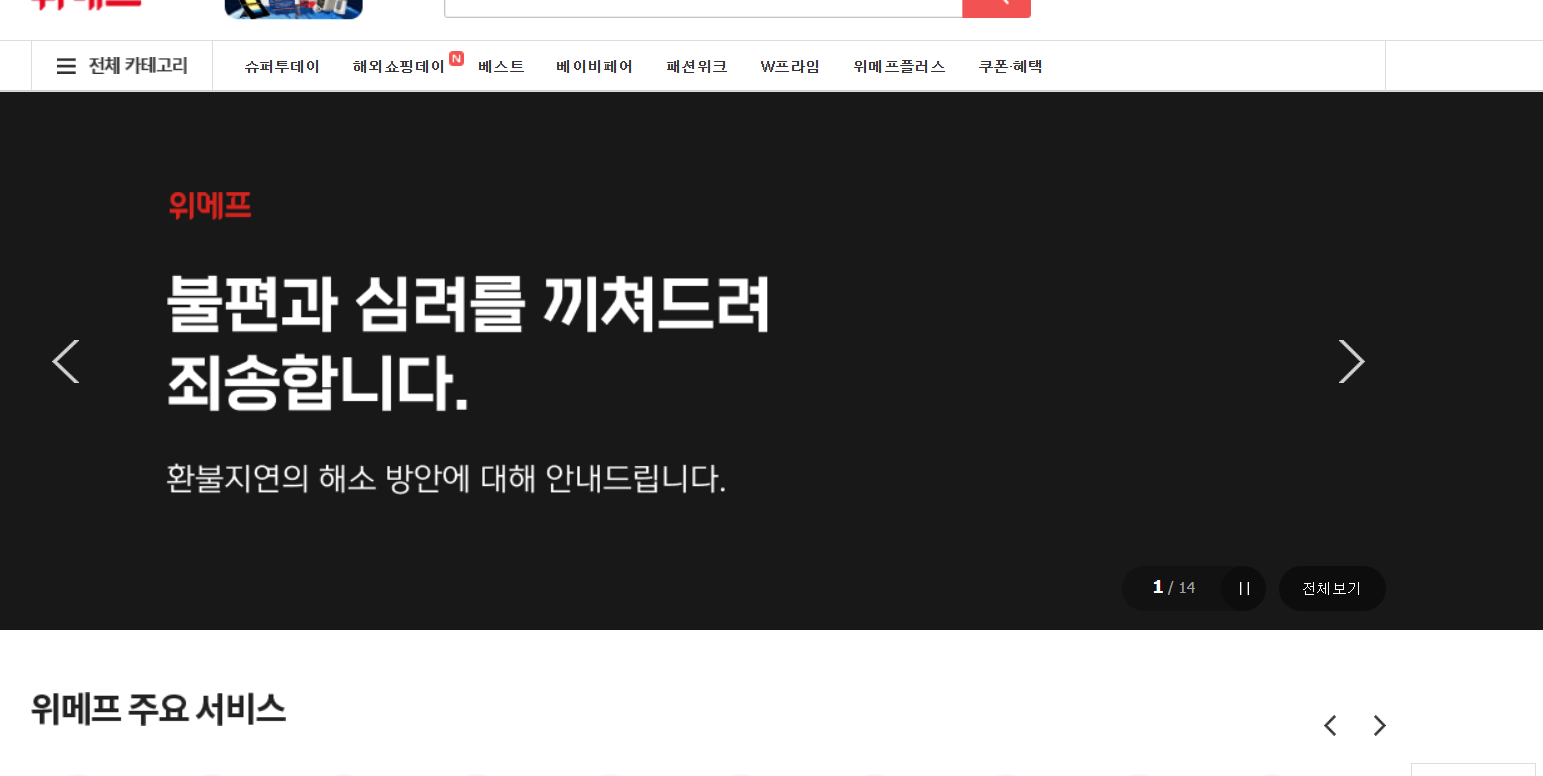Go to 슈퍼투데이 menu

click(282, 67)
